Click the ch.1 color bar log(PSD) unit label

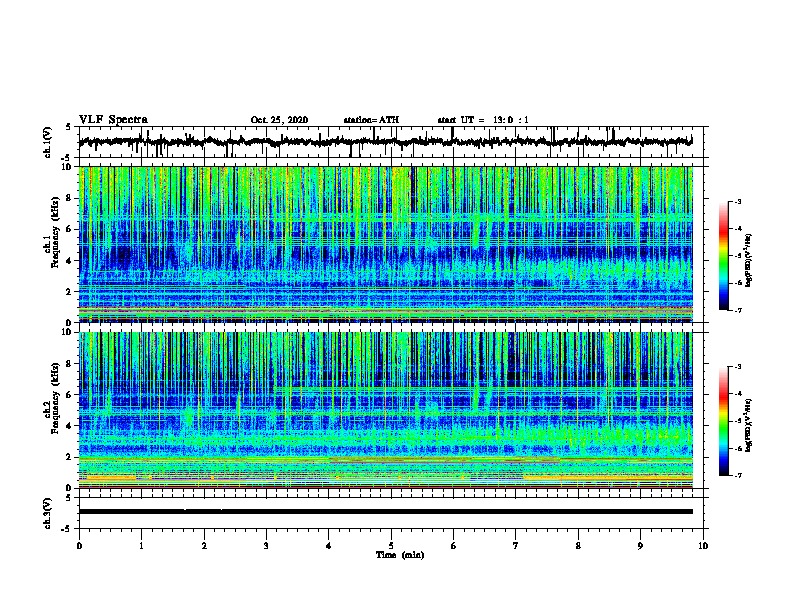[x=749, y=261]
